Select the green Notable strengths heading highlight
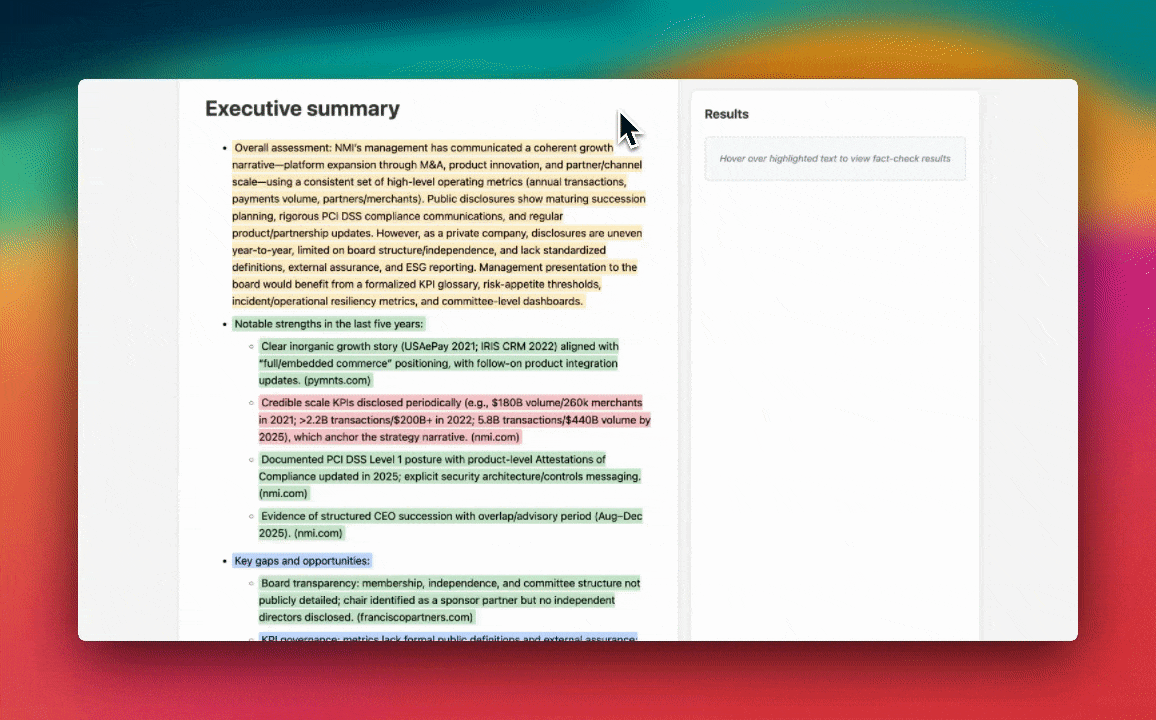1156x720 pixels. [x=327, y=323]
